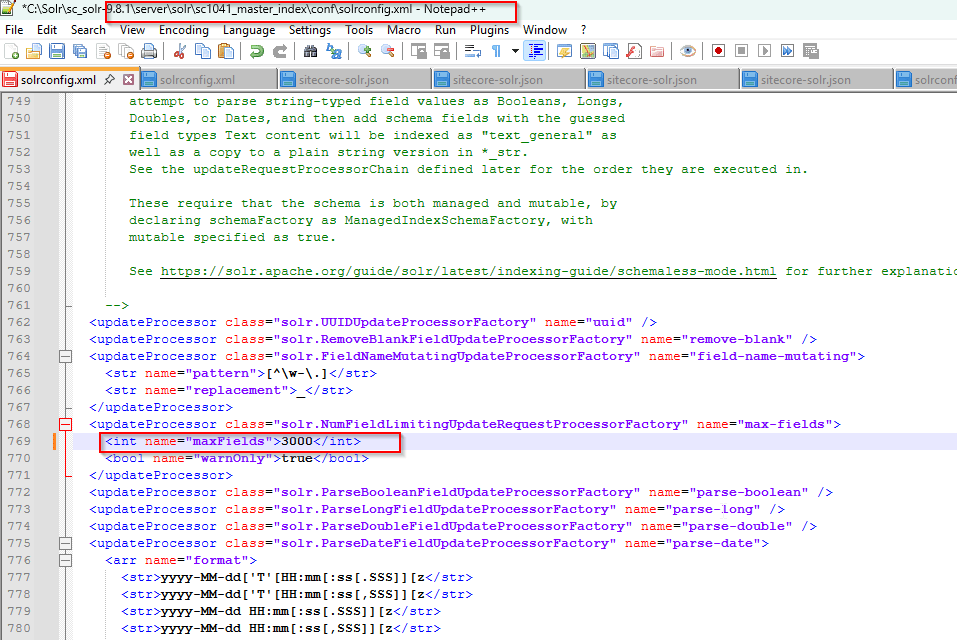
Task: Toggle monitoring with the eye icon
Action: (x=688, y=51)
